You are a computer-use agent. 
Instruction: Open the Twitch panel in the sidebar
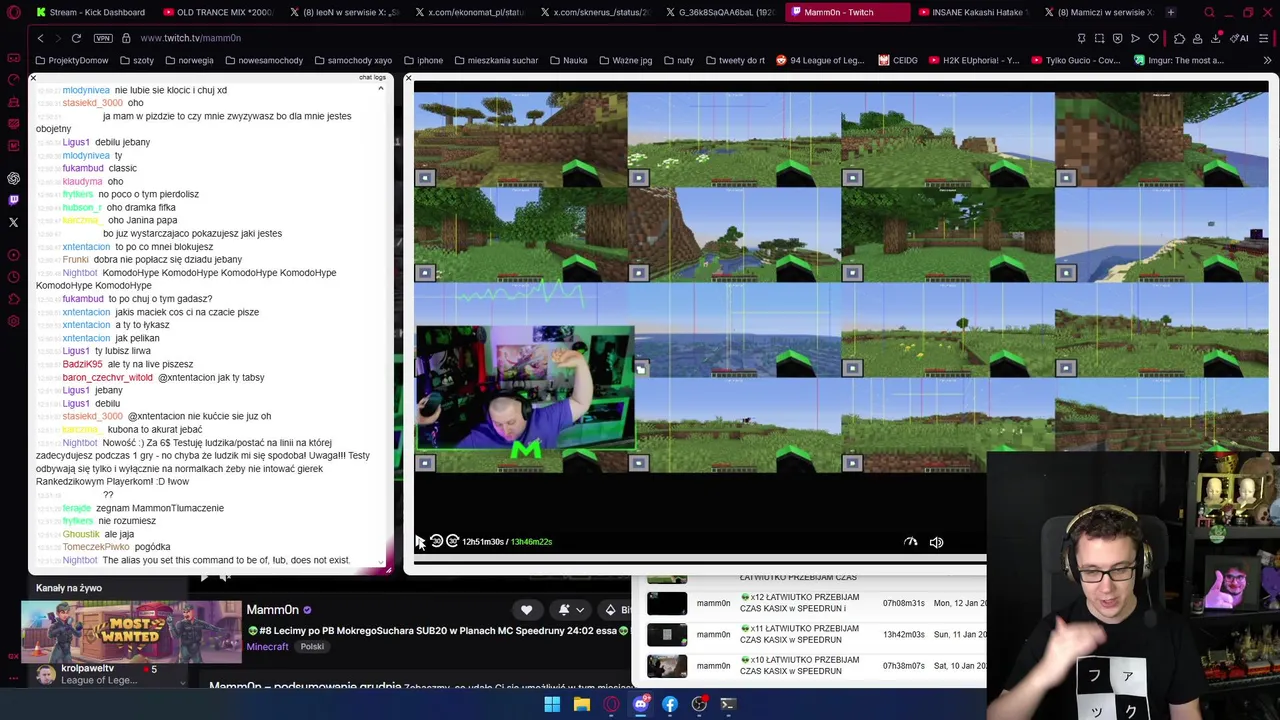click(13, 200)
